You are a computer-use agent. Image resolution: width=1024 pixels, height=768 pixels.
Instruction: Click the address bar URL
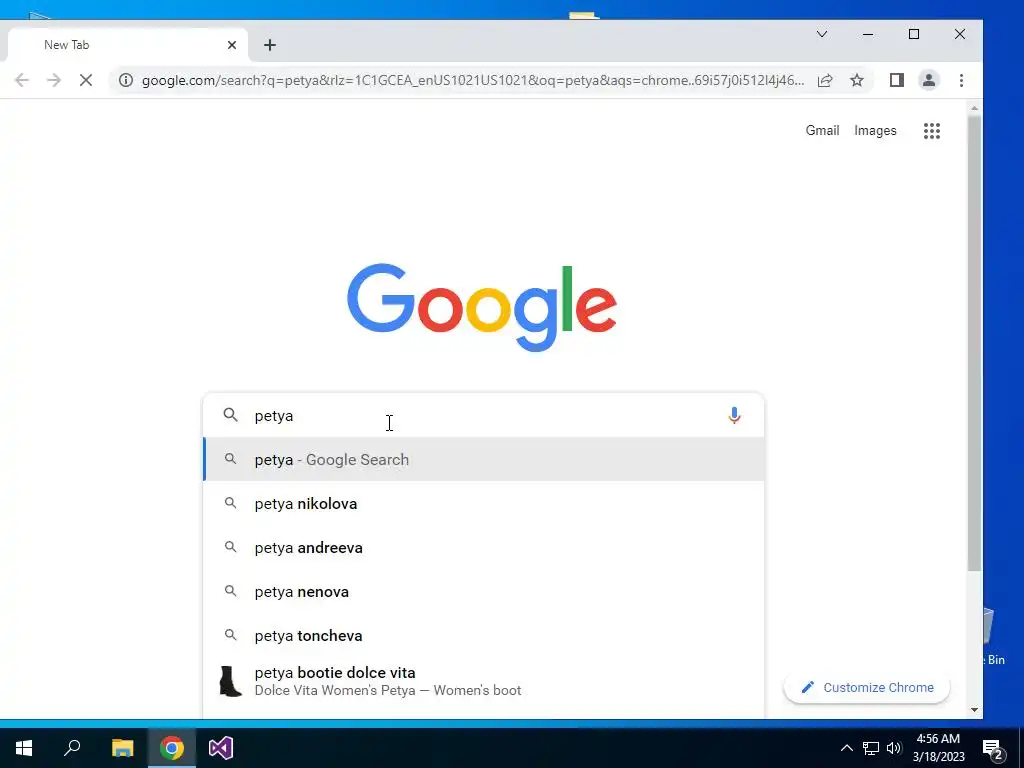pos(472,80)
